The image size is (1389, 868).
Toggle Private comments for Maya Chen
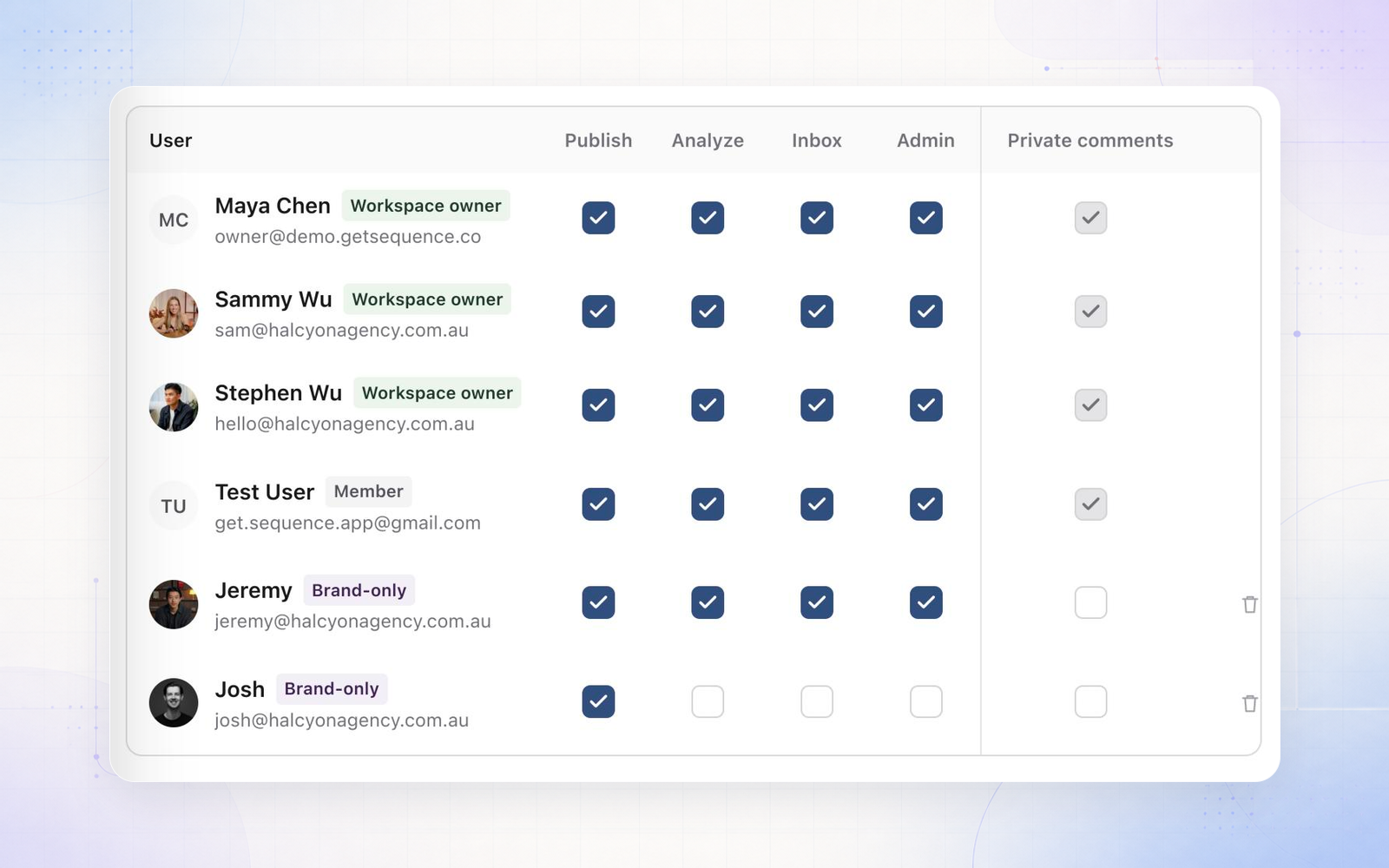[x=1090, y=218]
